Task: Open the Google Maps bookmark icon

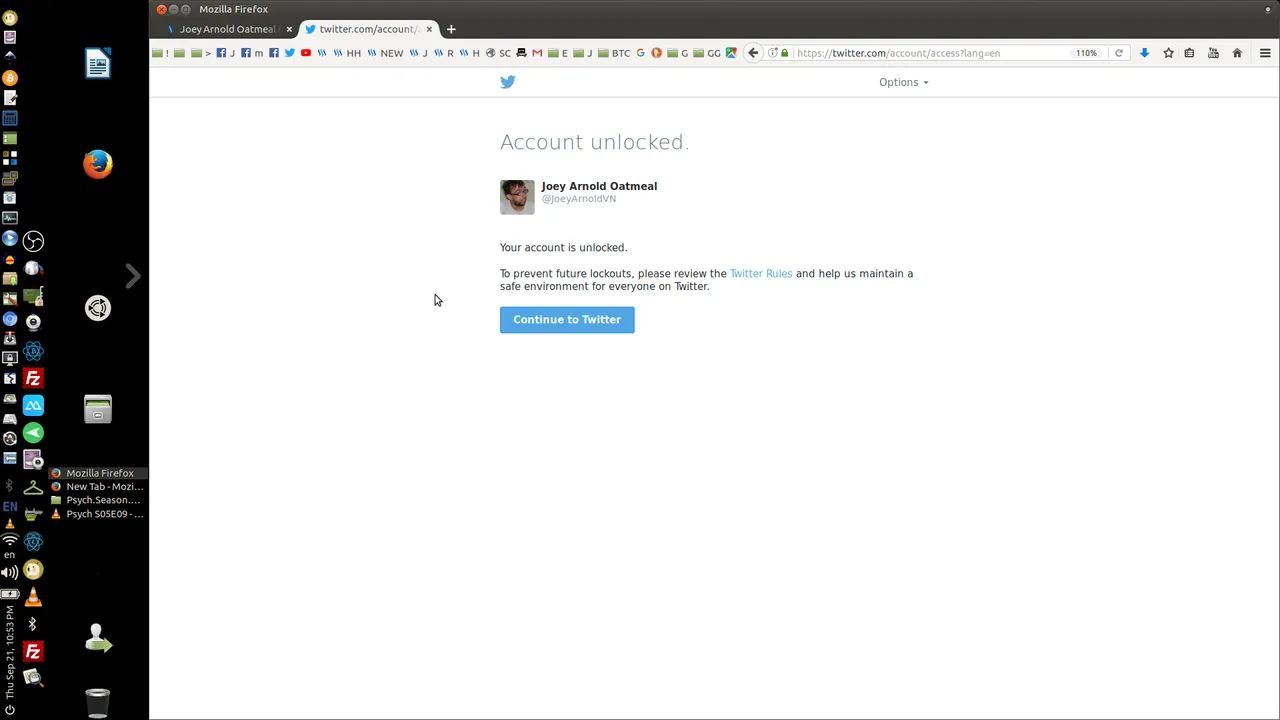Action: point(731,53)
